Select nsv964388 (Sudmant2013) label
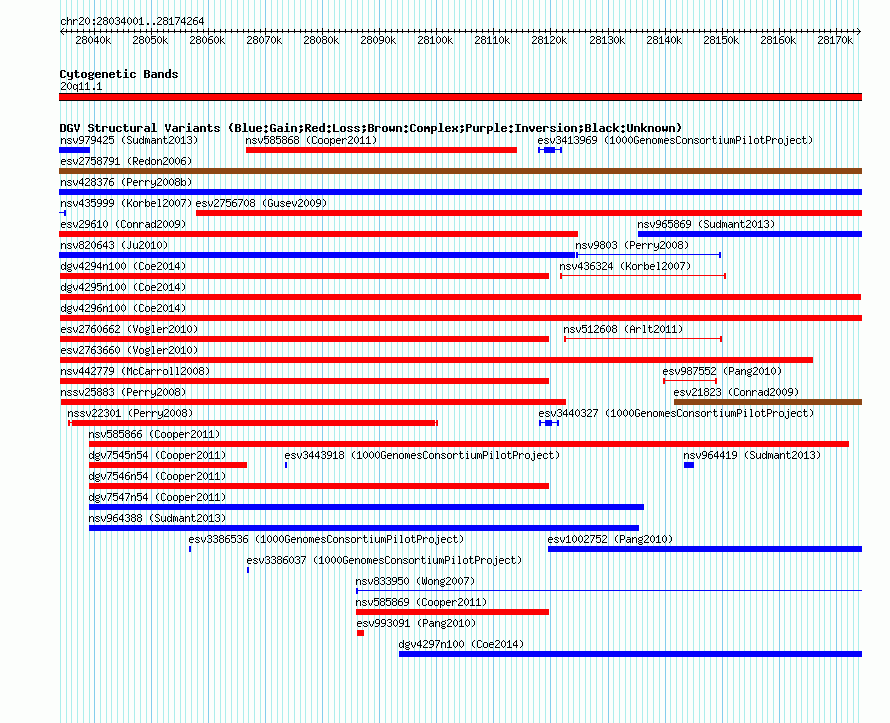Viewport: 890px width, 723px height. 157,518
